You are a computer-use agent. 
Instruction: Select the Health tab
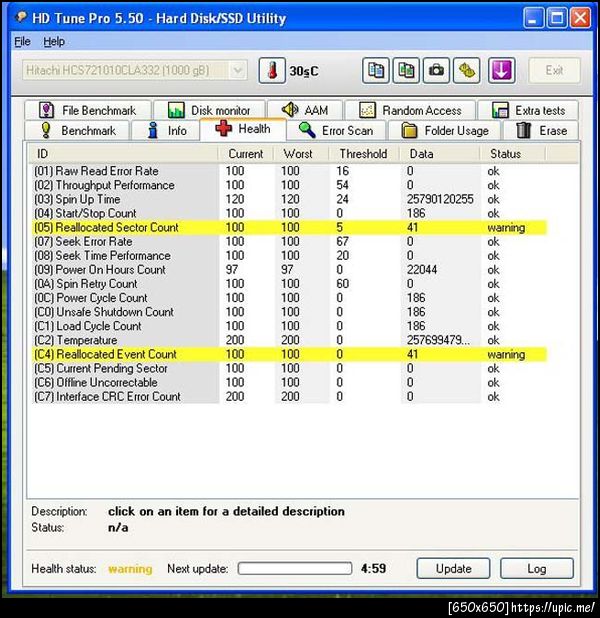coord(243,129)
